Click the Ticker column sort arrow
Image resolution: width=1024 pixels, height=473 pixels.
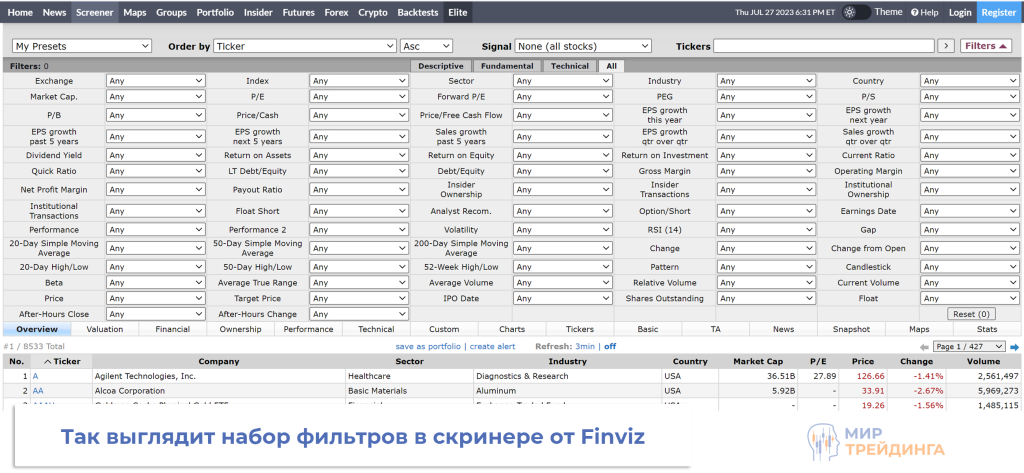tap(47, 362)
